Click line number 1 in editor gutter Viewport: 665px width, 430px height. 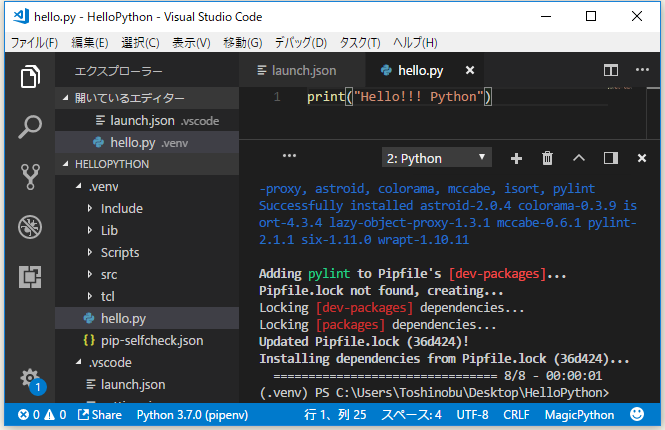[277, 97]
